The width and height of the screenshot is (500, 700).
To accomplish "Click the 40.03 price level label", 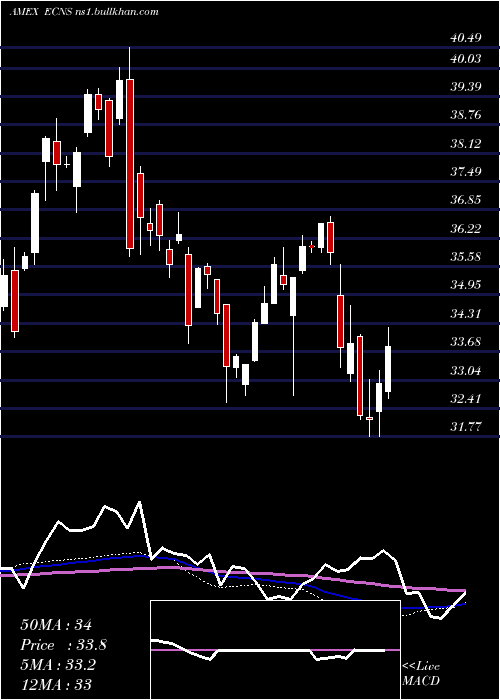I will coord(466,58).
